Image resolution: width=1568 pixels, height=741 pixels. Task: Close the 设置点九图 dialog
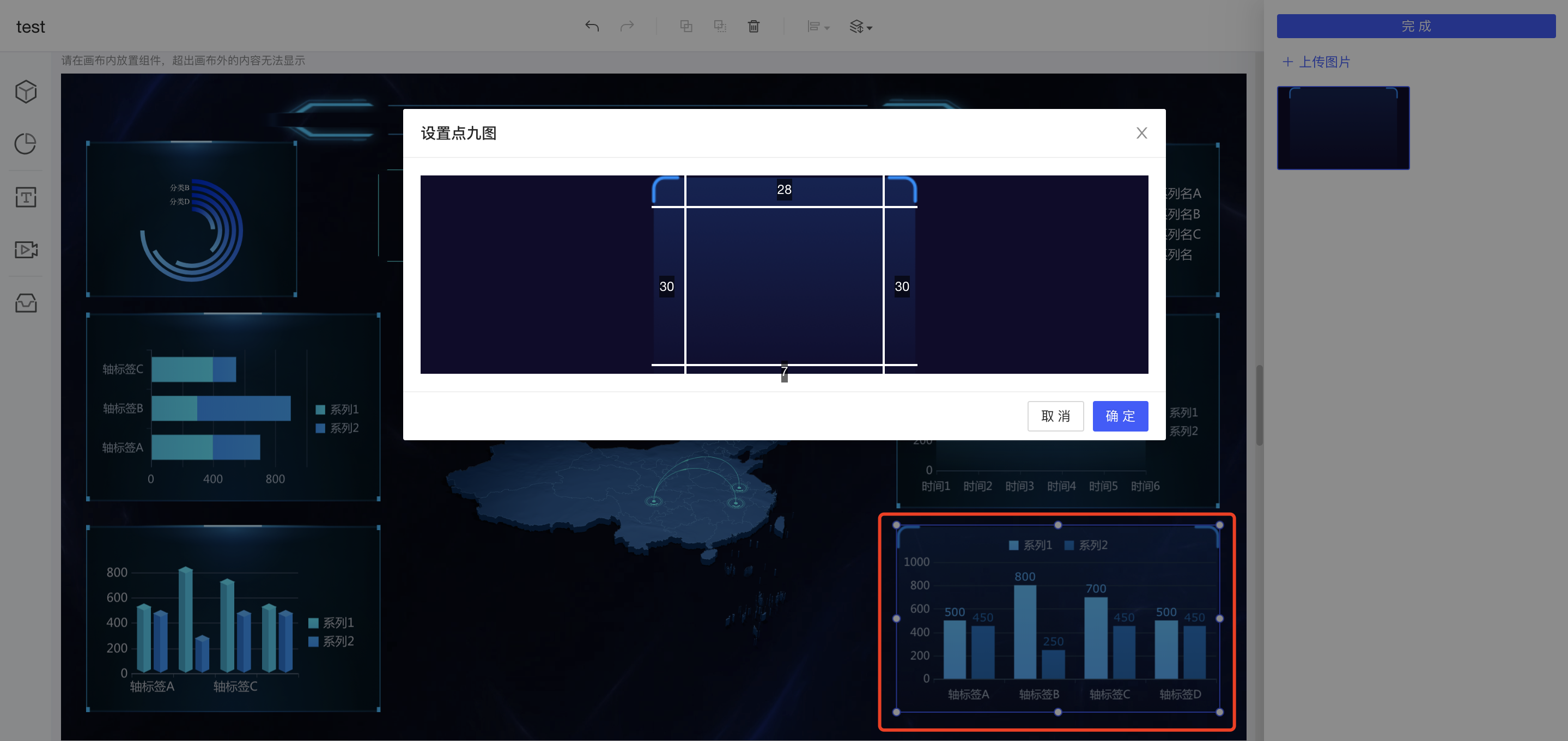click(1141, 133)
